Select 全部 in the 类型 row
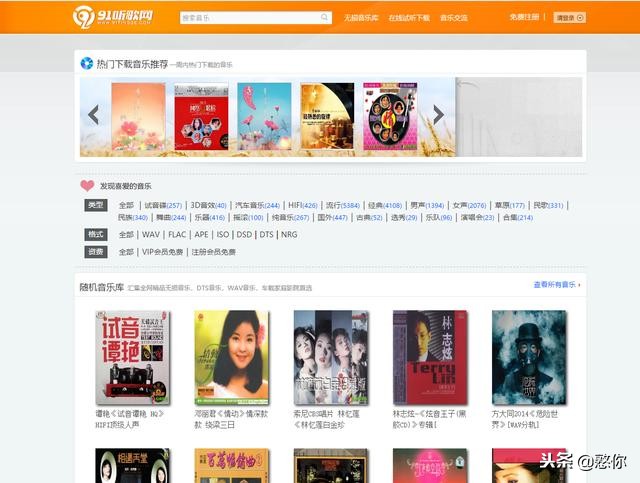640x483 pixels. click(x=126, y=205)
